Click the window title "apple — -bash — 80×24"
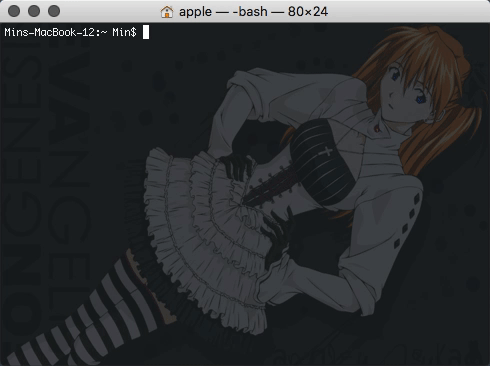Viewport: 490px width, 366px height. (x=253, y=12)
